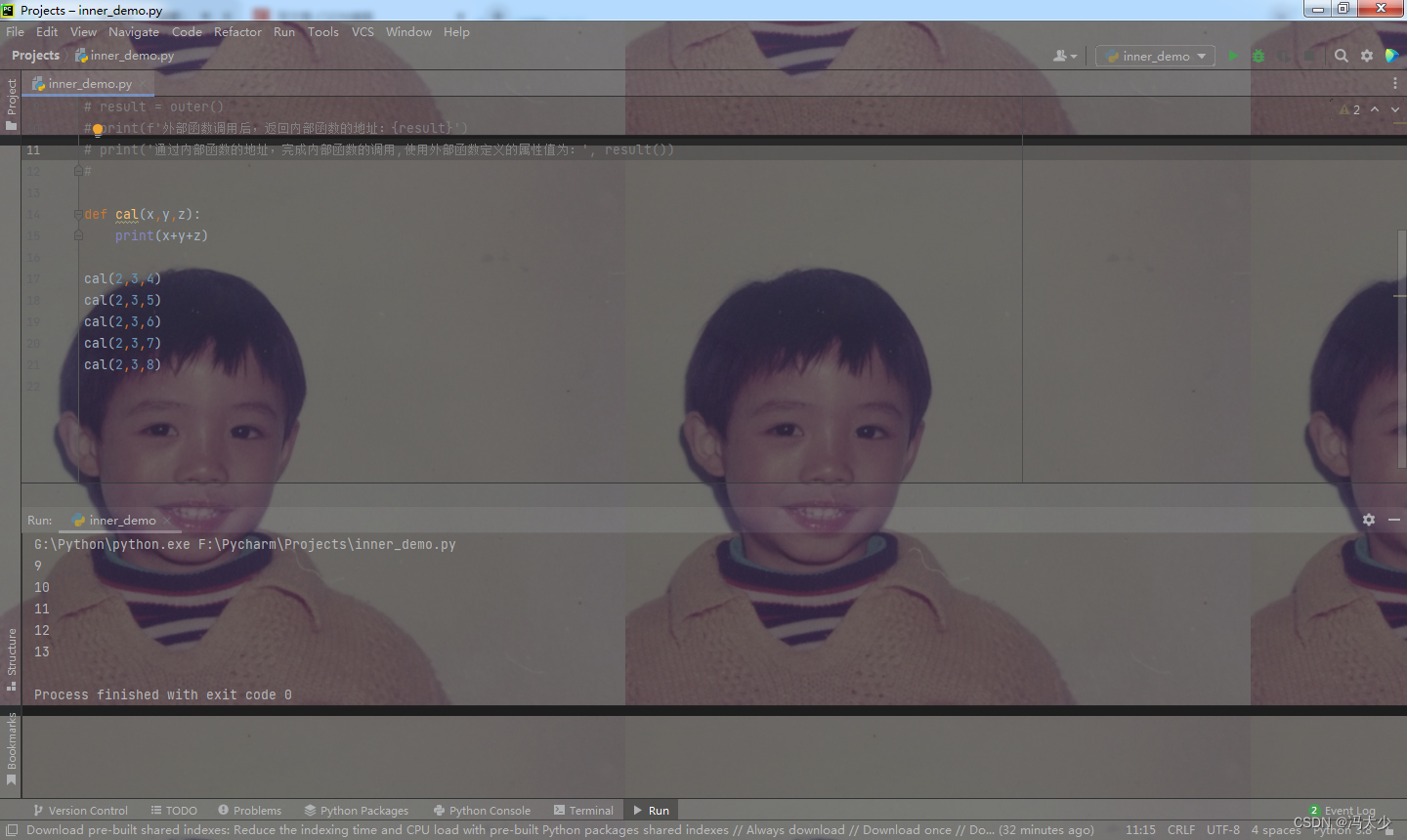Viewport: 1407px width, 840px height.
Task: Open the Navigate menu
Action: point(134,31)
